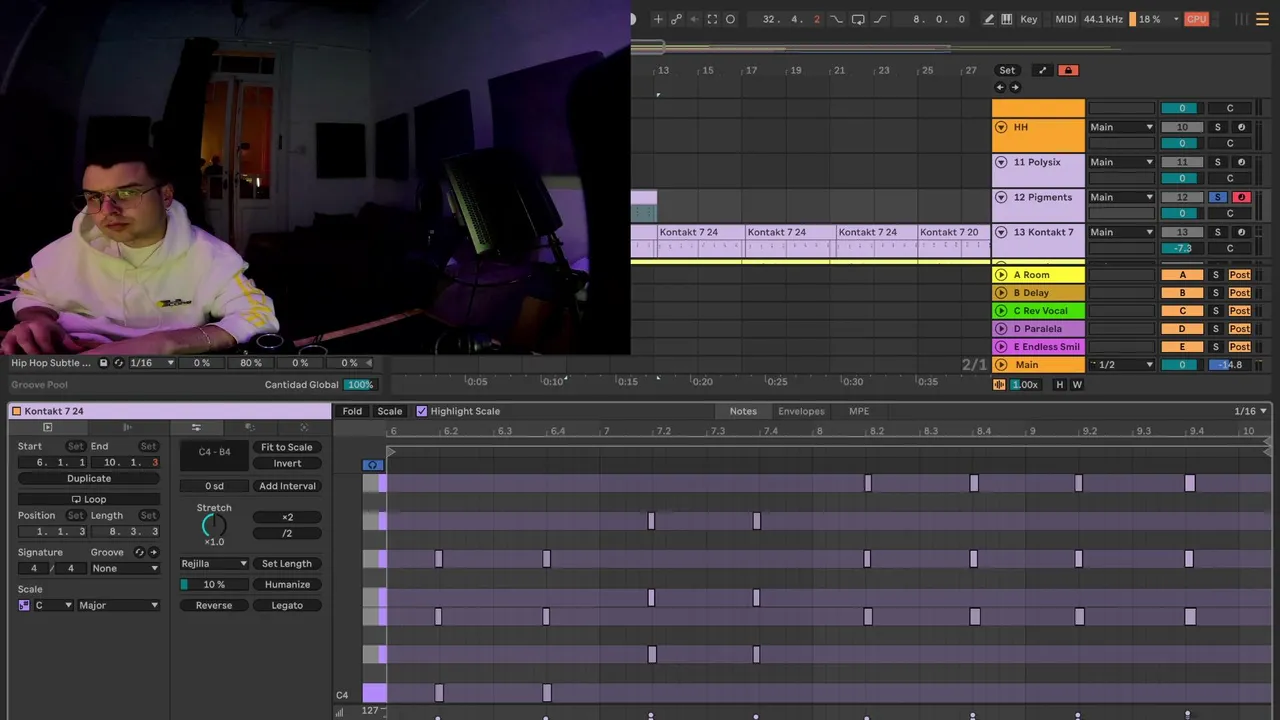
Task: Disarm the 12 Pigments record button
Action: click(1241, 197)
